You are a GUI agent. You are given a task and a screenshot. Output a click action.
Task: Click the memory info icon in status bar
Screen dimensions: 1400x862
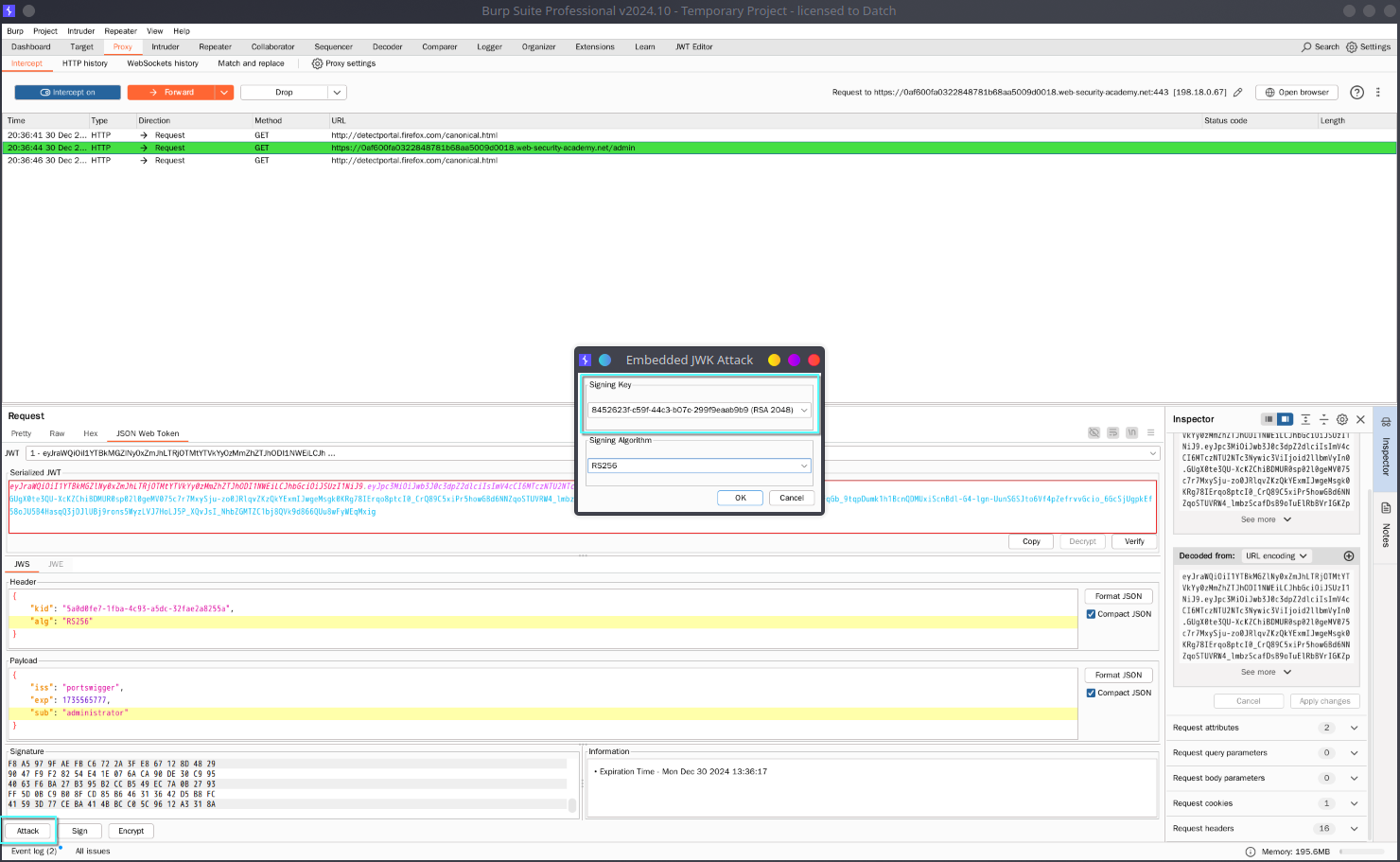click(1251, 852)
